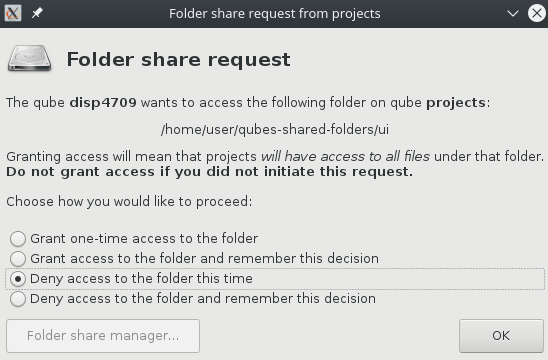Click the 'Choose how you would like to proceed' label
The image size is (548, 360).
(x=129, y=202)
